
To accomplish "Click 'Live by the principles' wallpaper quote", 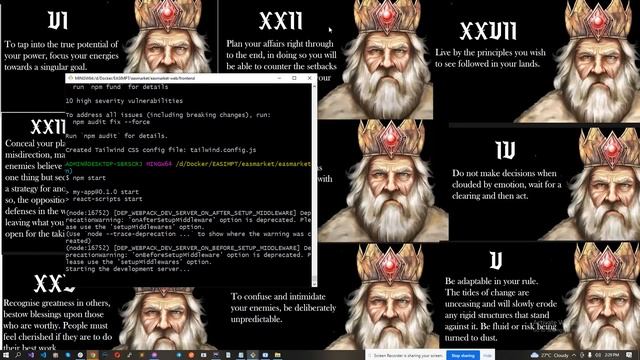I will point(490,58).
